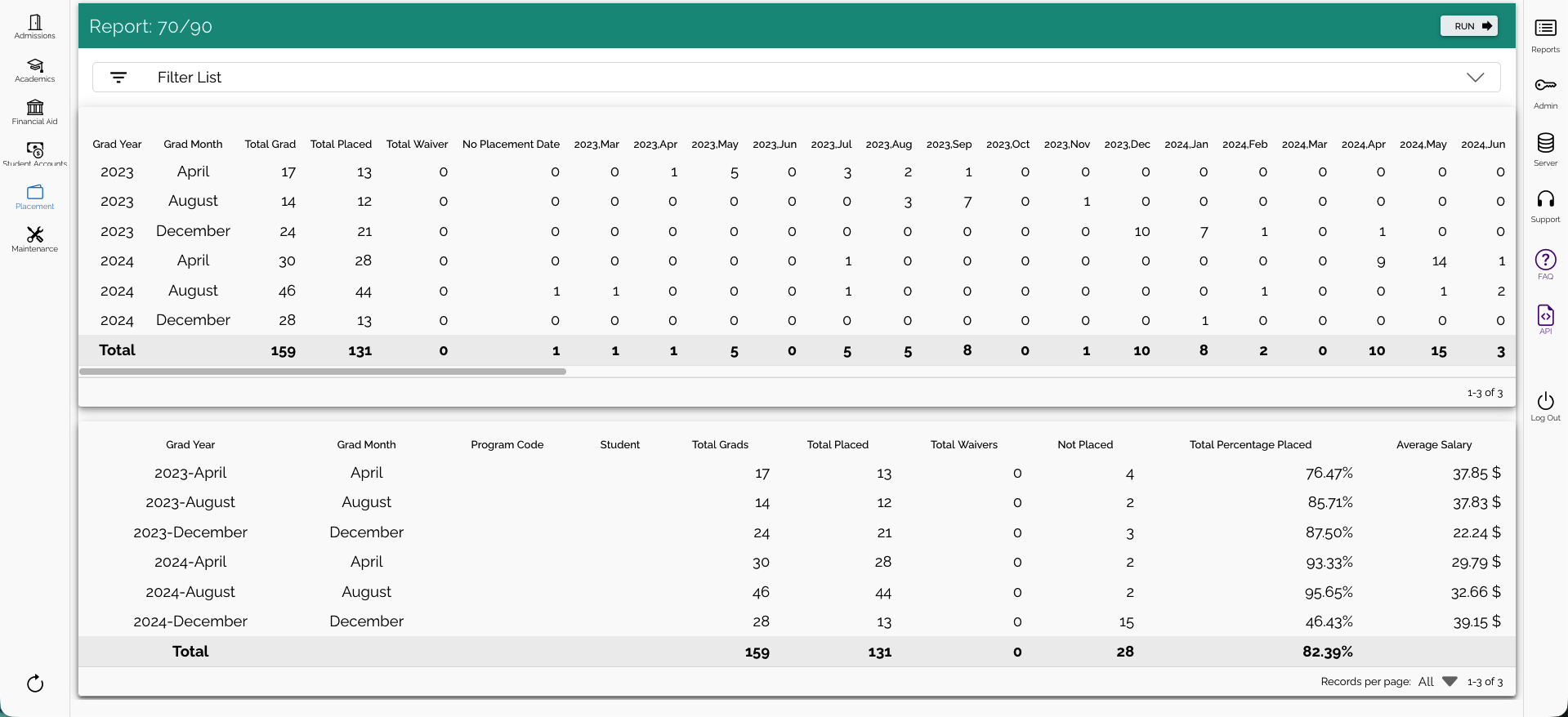The width and height of the screenshot is (1568, 717).
Task: Click the 22.24 $ average salary value
Action: pyautogui.click(x=1476, y=532)
